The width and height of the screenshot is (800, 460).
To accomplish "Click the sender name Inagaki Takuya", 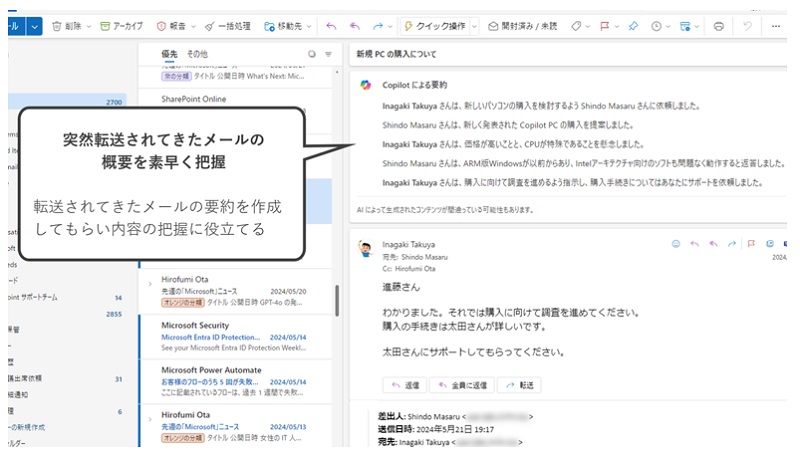I will [408, 245].
